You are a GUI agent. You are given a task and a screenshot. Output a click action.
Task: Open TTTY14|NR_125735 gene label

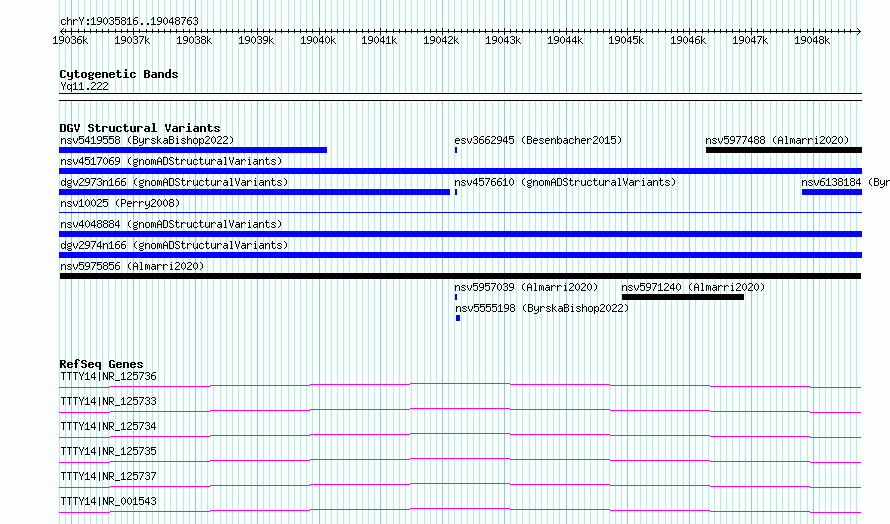[x=108, y=451]
